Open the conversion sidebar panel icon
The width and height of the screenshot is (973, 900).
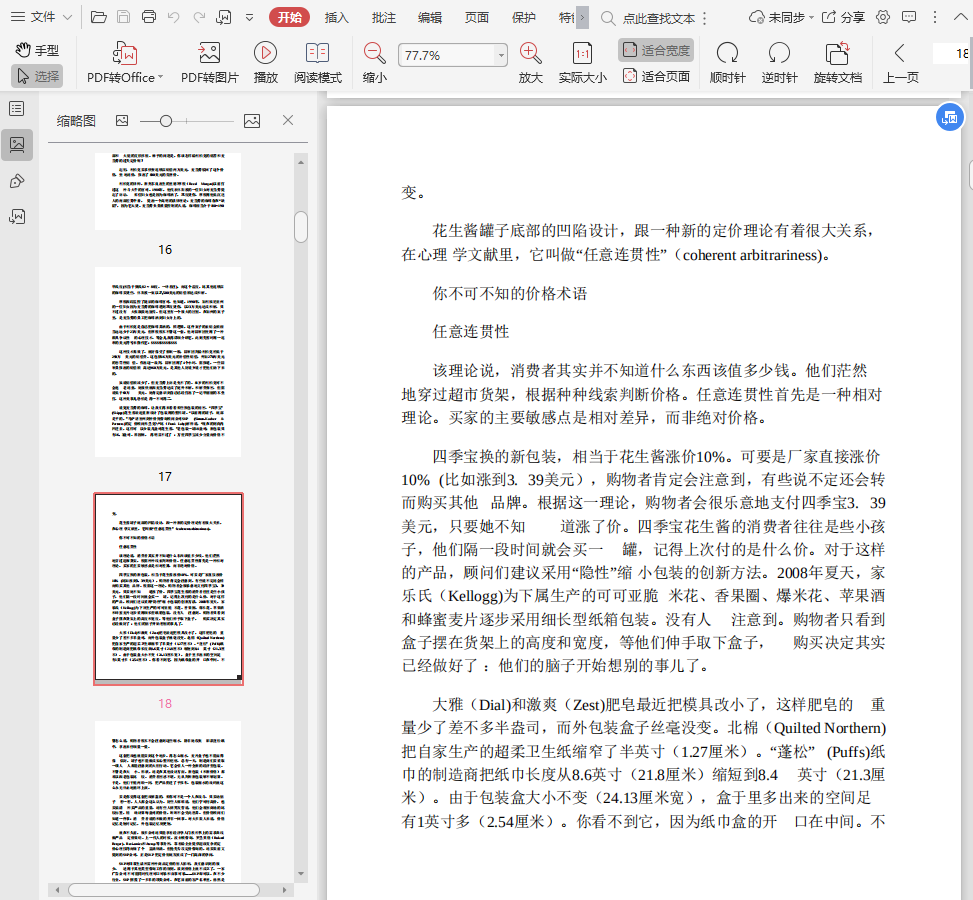click(x=17, y=217)
